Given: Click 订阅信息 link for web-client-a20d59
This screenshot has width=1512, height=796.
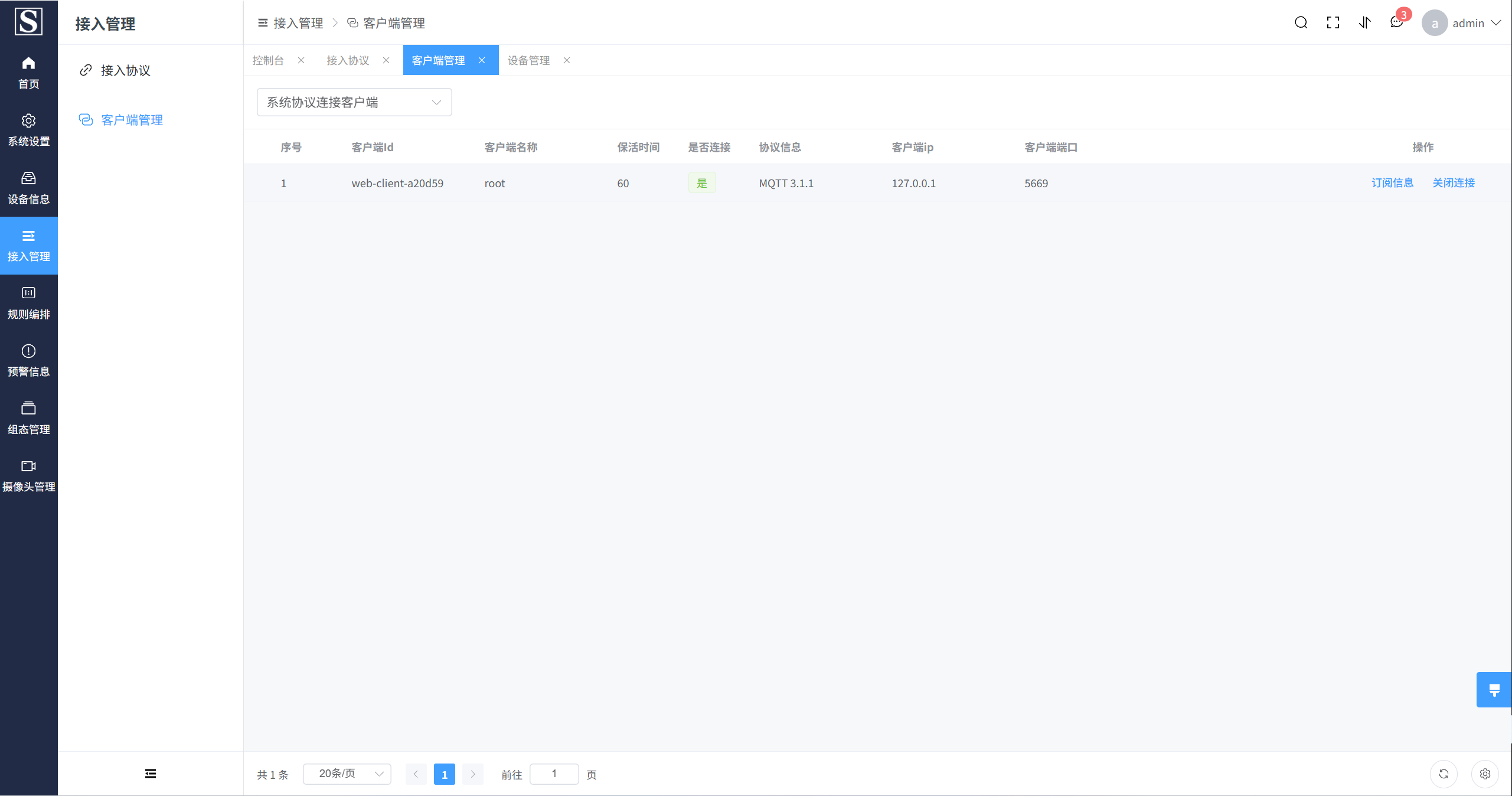Looking at the screenshot, I should click(x=1392, y=183).
